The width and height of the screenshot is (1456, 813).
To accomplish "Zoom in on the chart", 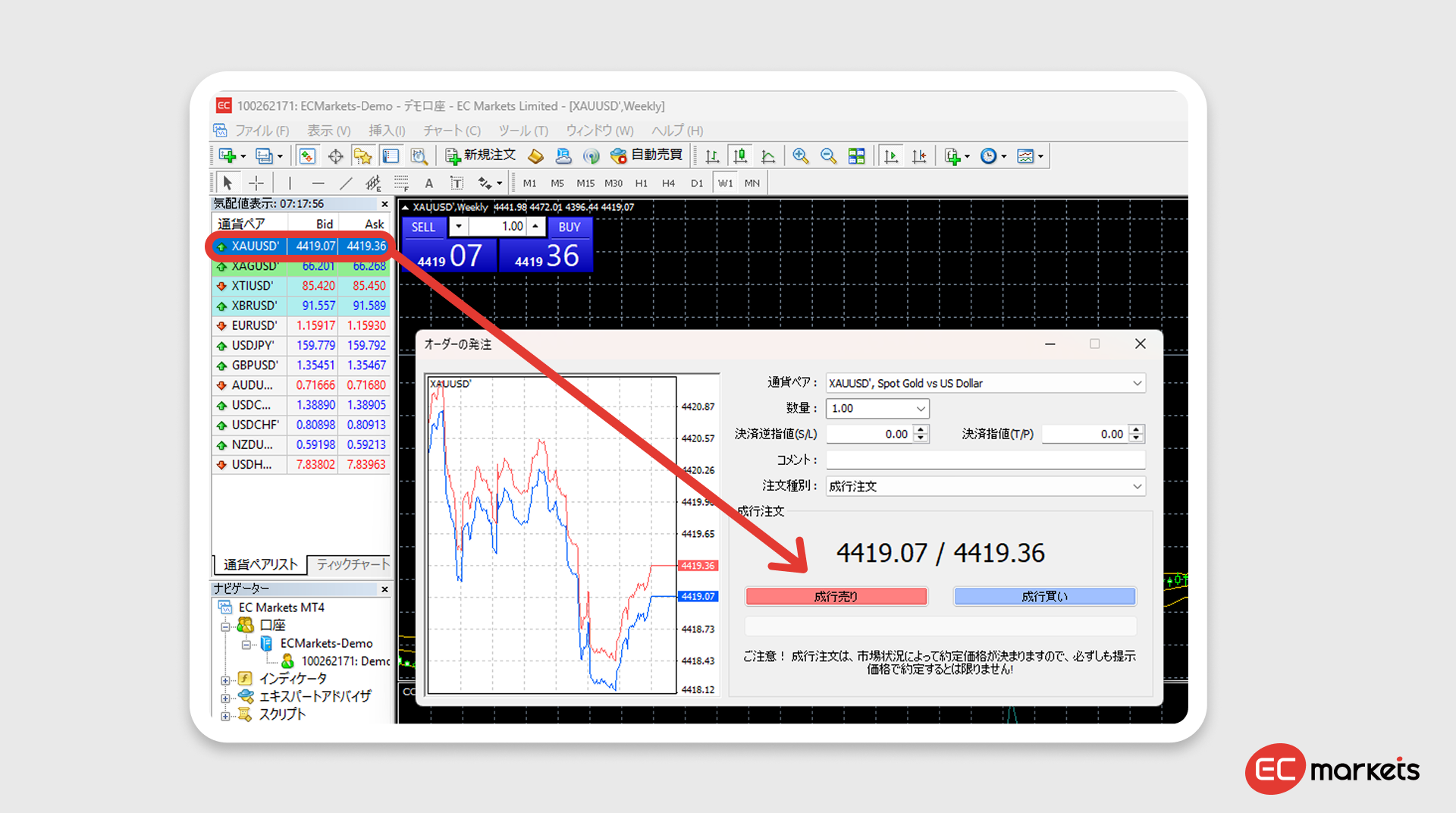I will [x=800, y=156].
